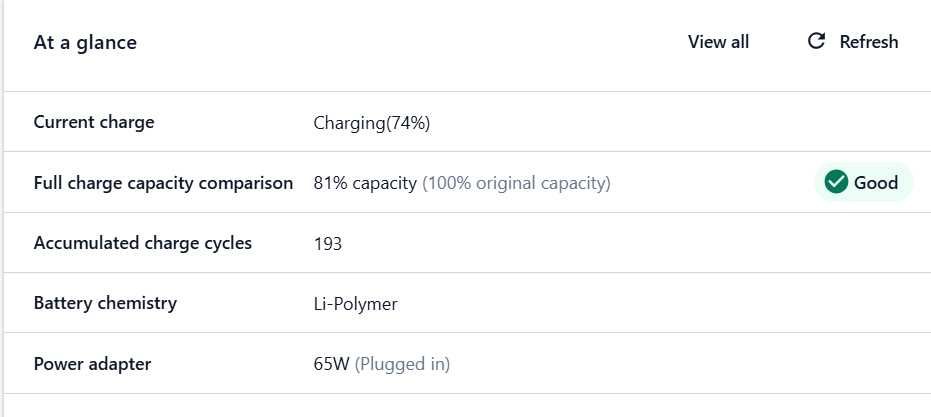Select the Current charge row label
This screenshot has height=417, width=931.
click(94, 122)
